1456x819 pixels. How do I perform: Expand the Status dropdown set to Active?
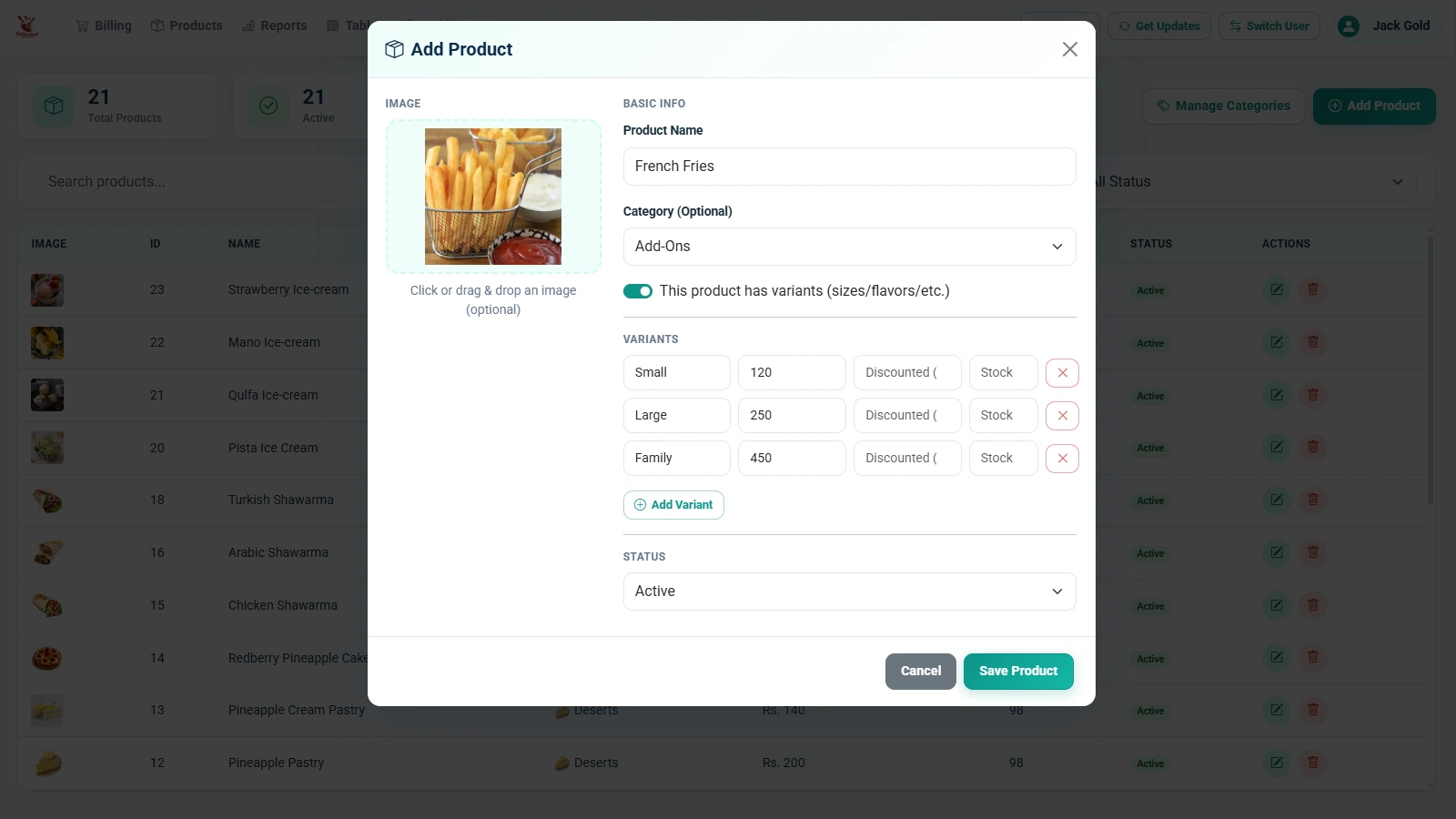pyautogui.click(x=849, y=591)
